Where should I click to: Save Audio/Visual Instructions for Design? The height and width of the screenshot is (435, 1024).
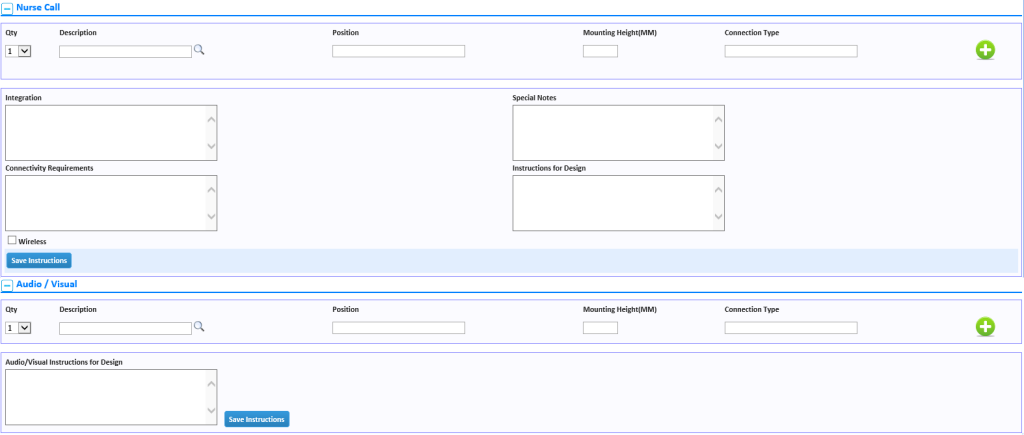(x=257, y=419)
